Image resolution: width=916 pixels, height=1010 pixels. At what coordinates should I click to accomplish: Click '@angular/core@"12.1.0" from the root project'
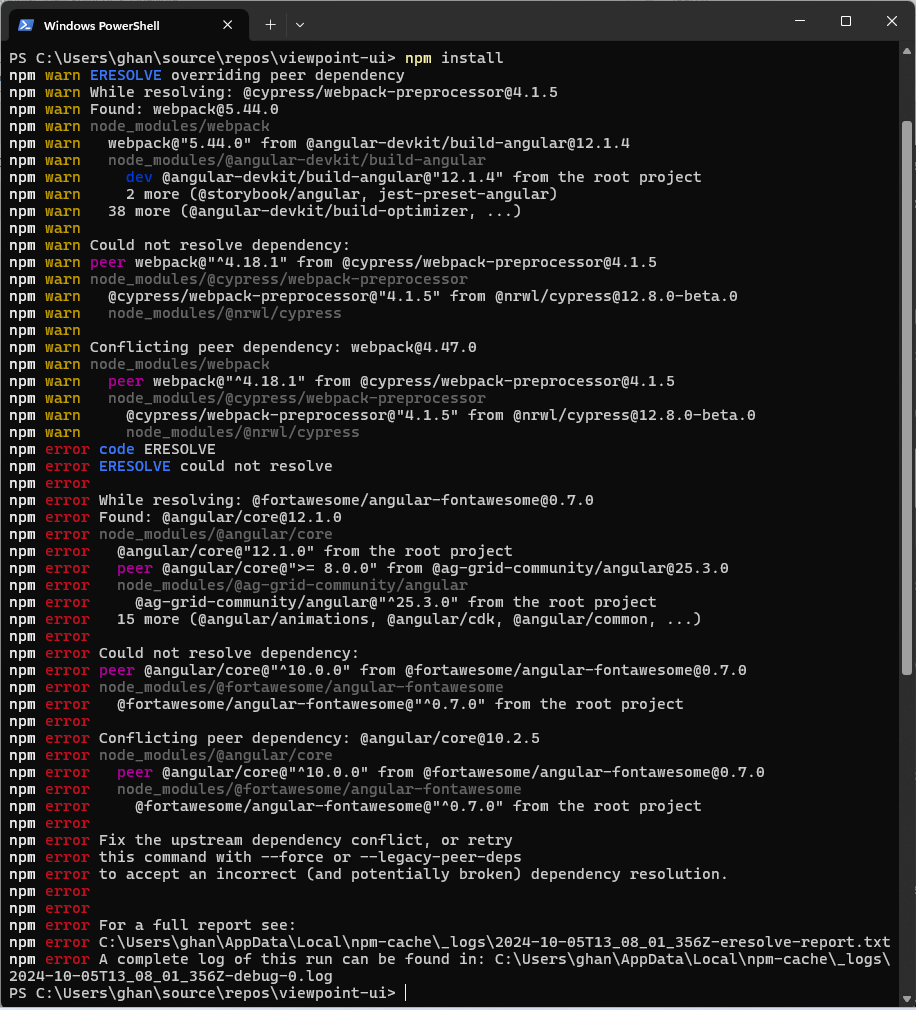(314, 551)
